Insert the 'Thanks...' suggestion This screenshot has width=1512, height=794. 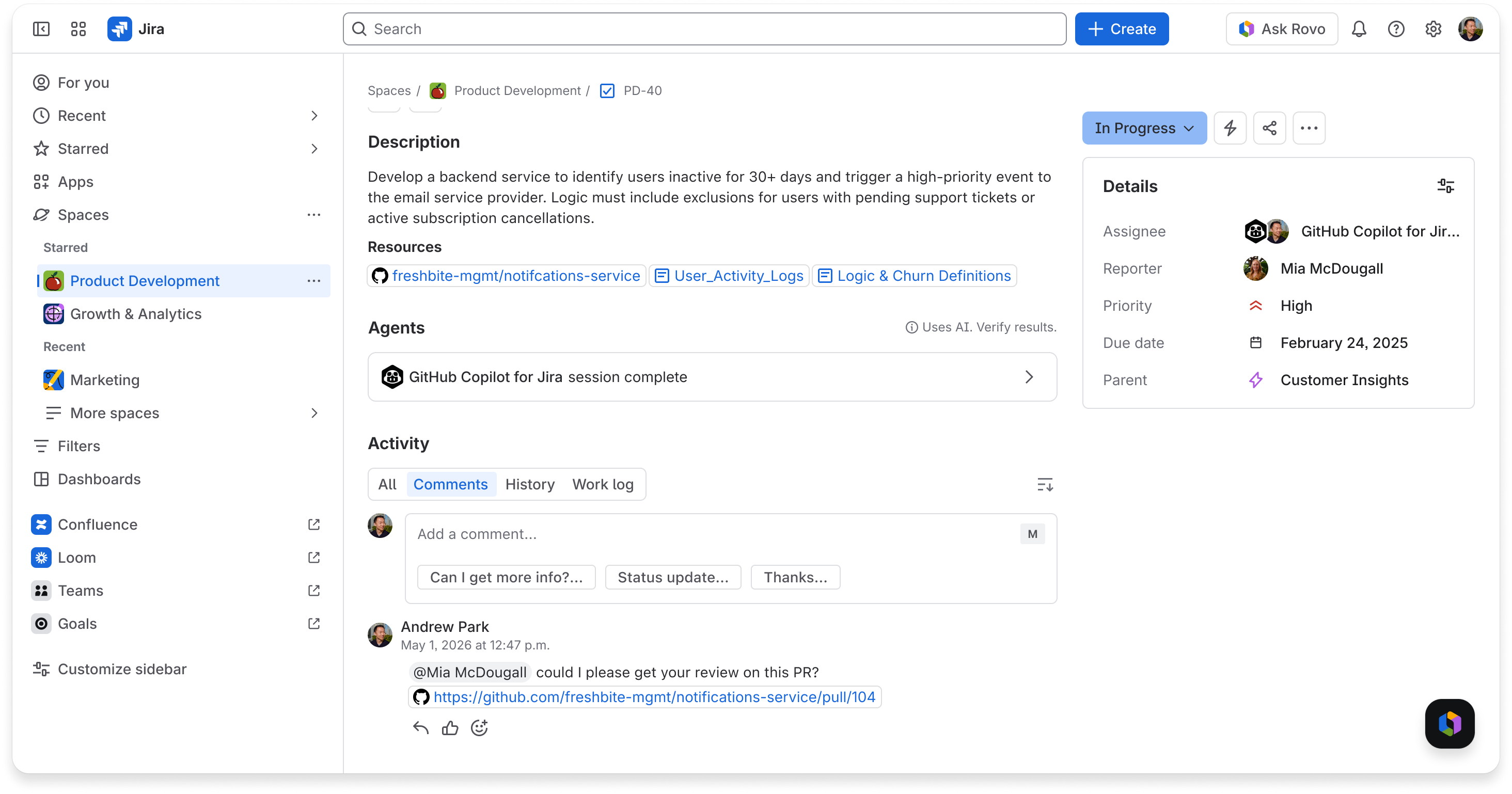point(795,578)
